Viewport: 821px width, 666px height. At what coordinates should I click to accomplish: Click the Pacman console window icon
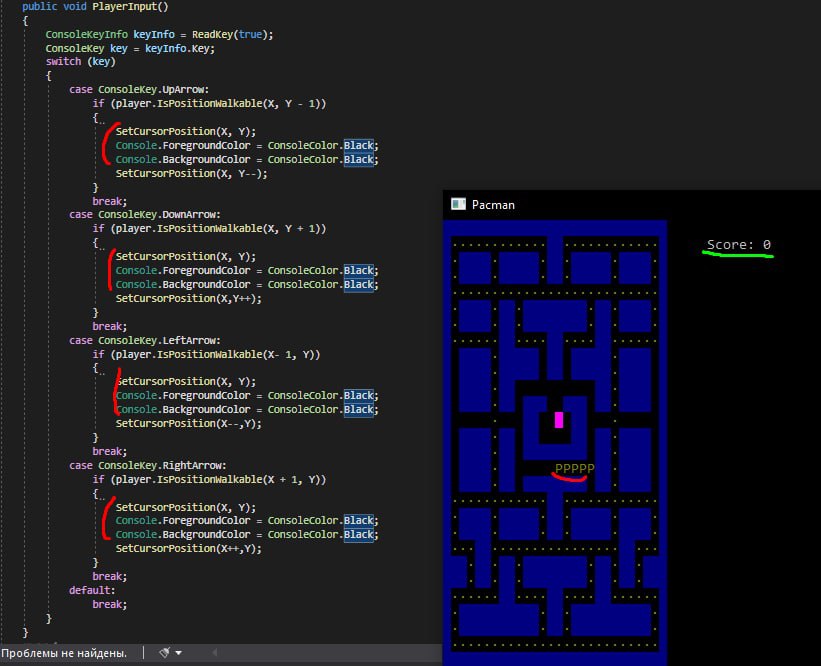tap(458, 204)
